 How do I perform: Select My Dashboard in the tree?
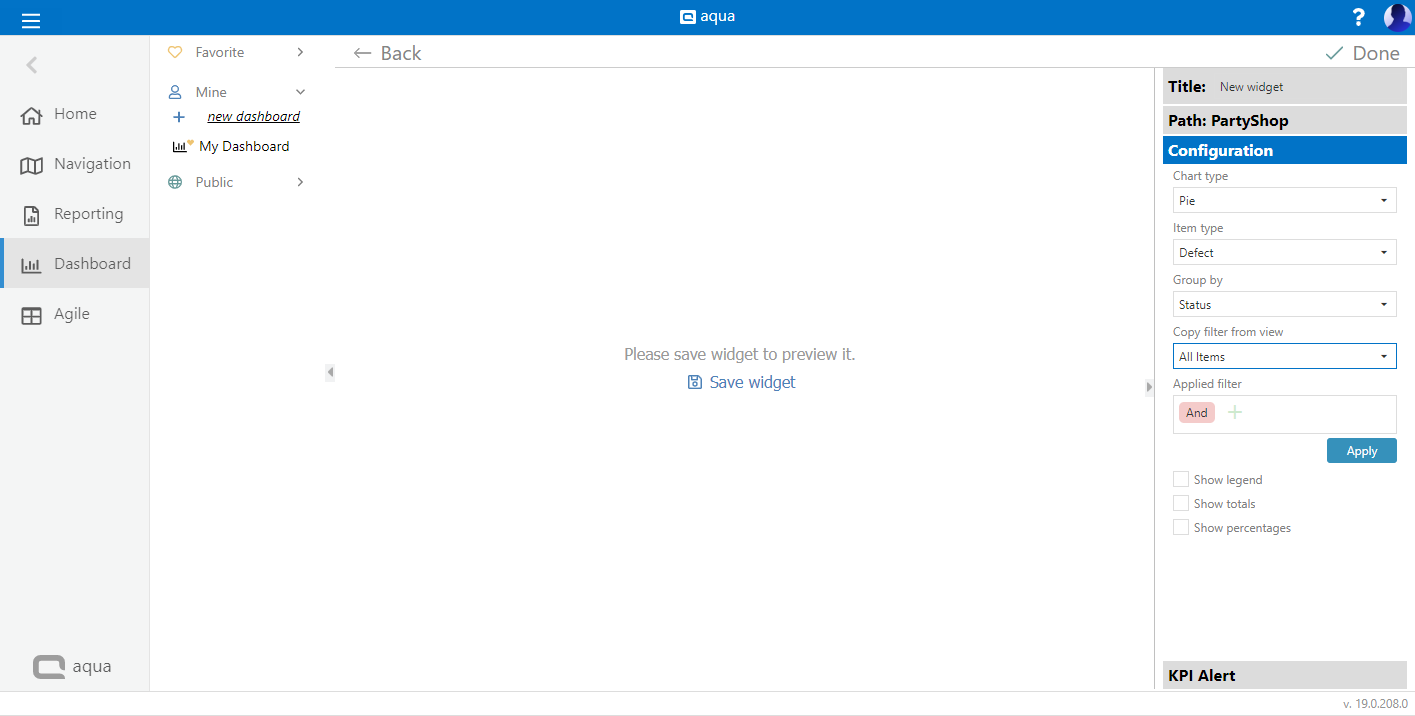point(244,146)
